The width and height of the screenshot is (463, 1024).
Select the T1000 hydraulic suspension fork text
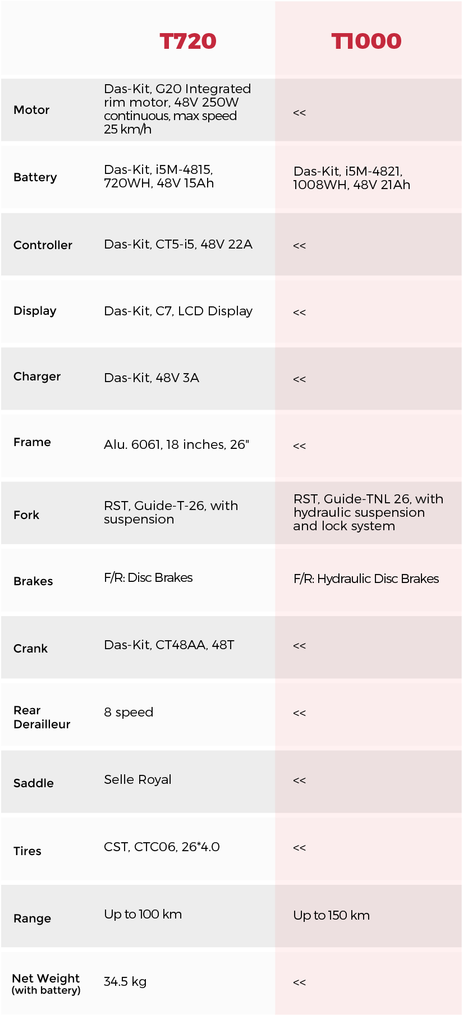click(x=368, y=513)
